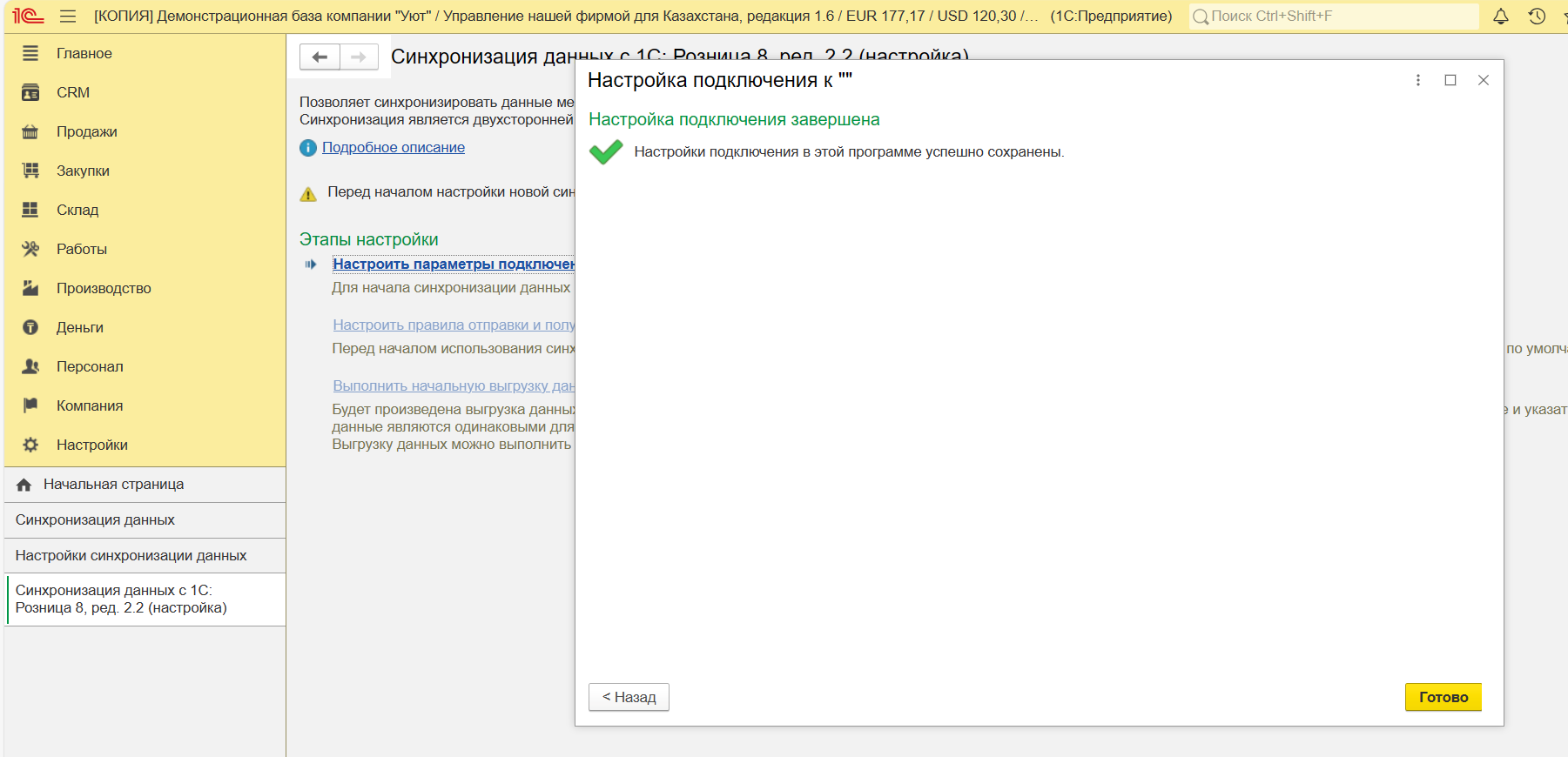Screen dimensions: 1568x757
Task: Open the Продажи section
Action: tap(86, 131)
